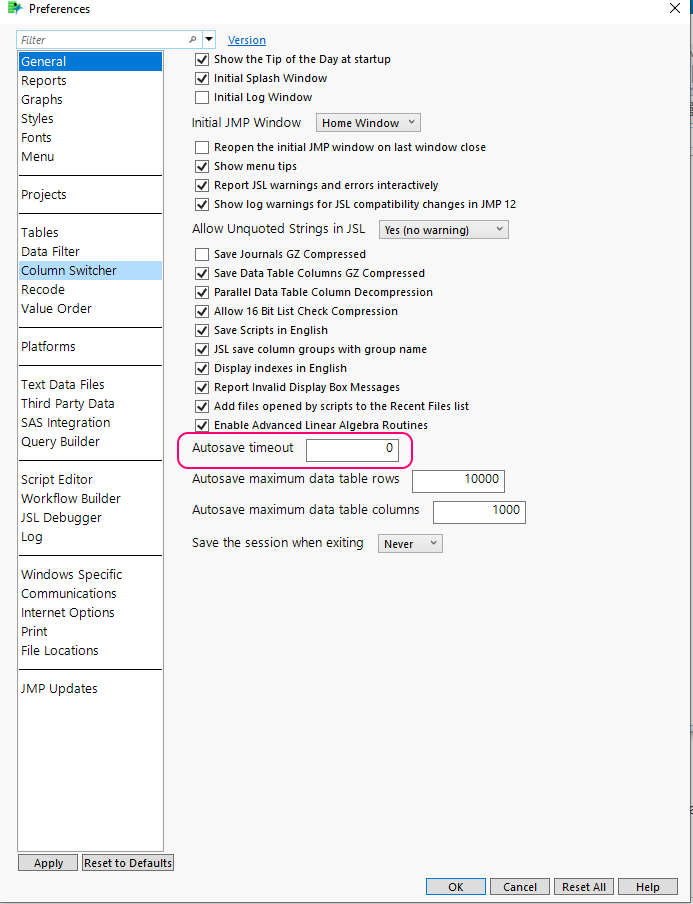Open Text Data Files preferences
The width and height of the screenshot is (693, 904).
pyautogui.click(x=91, y=385)
